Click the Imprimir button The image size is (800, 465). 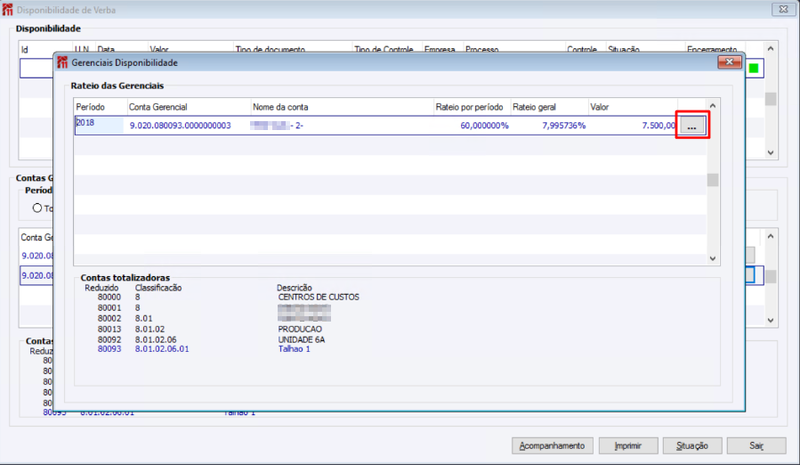[x=628, y=446]
